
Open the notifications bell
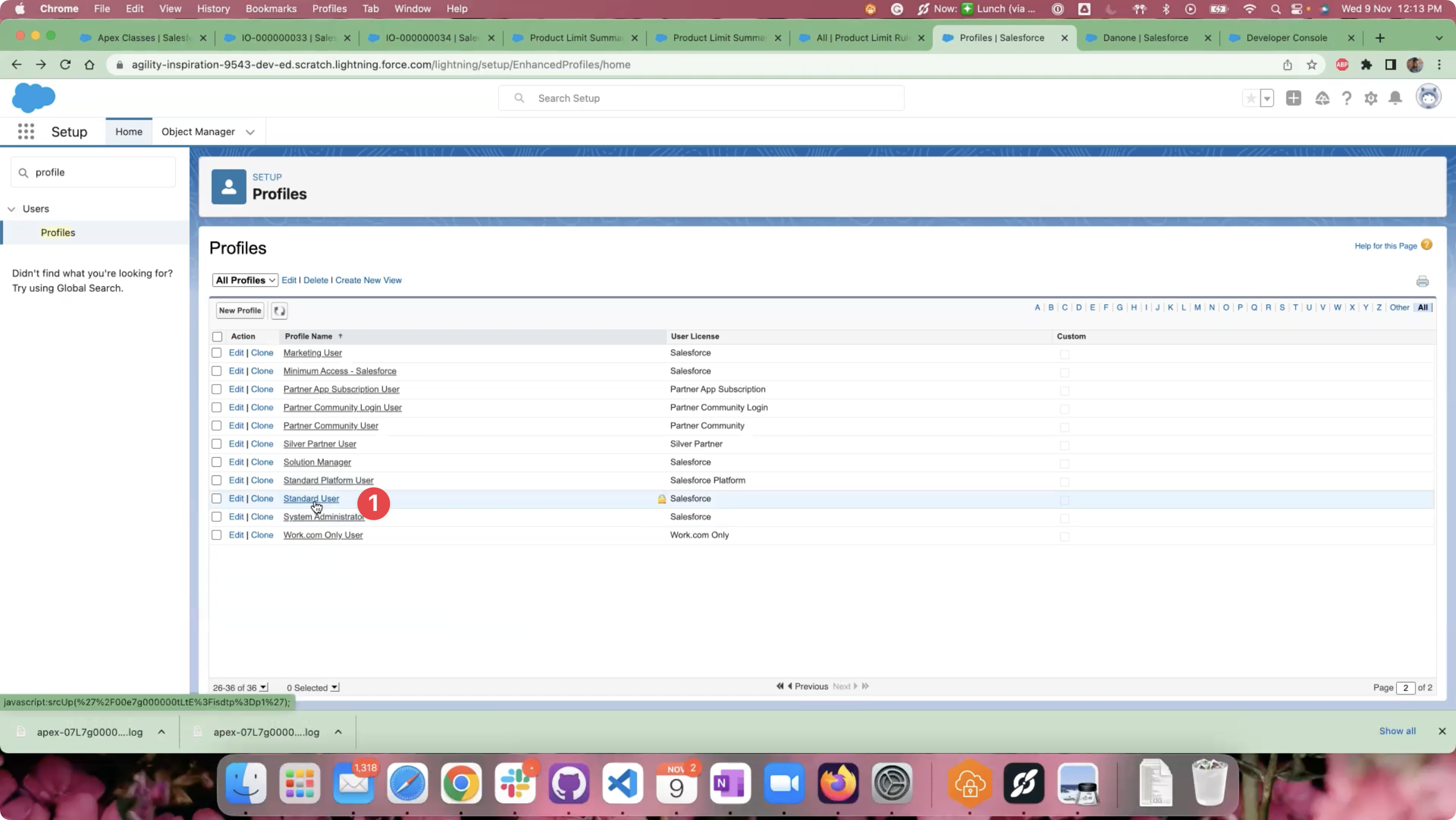pyautogui.click(x=1395, y=98)
